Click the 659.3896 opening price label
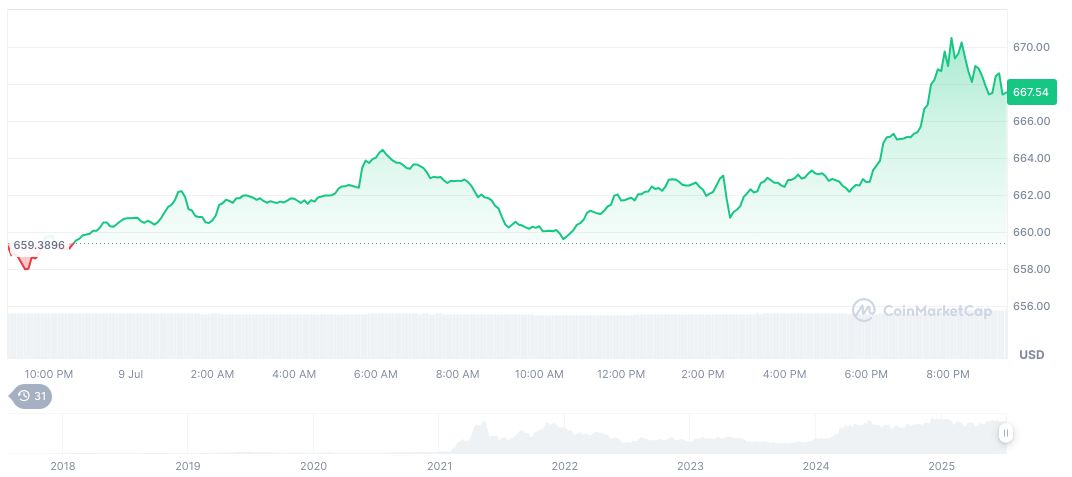Screen dimensions: 1072x477 tap(38, 245)
